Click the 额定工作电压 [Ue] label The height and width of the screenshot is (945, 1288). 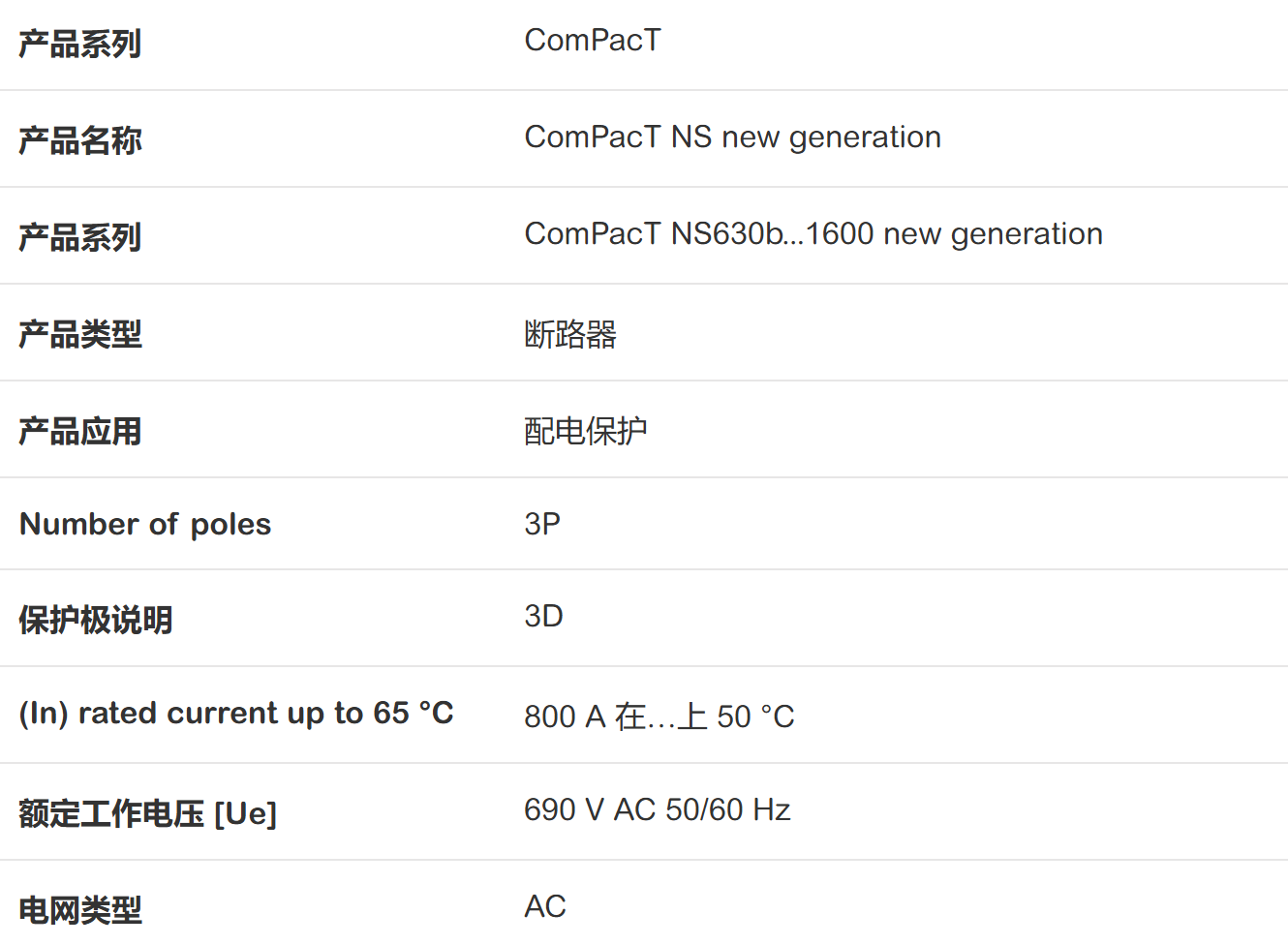click(148, 814)
